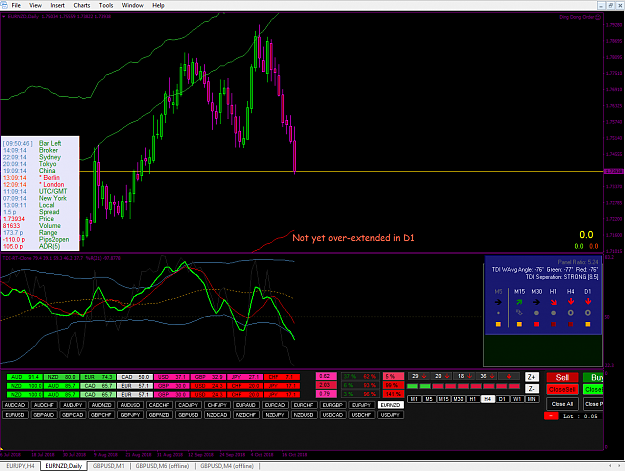Viewport: 625px width, 471px height.
Task: Open the Window menu
Action: (132, 5)
